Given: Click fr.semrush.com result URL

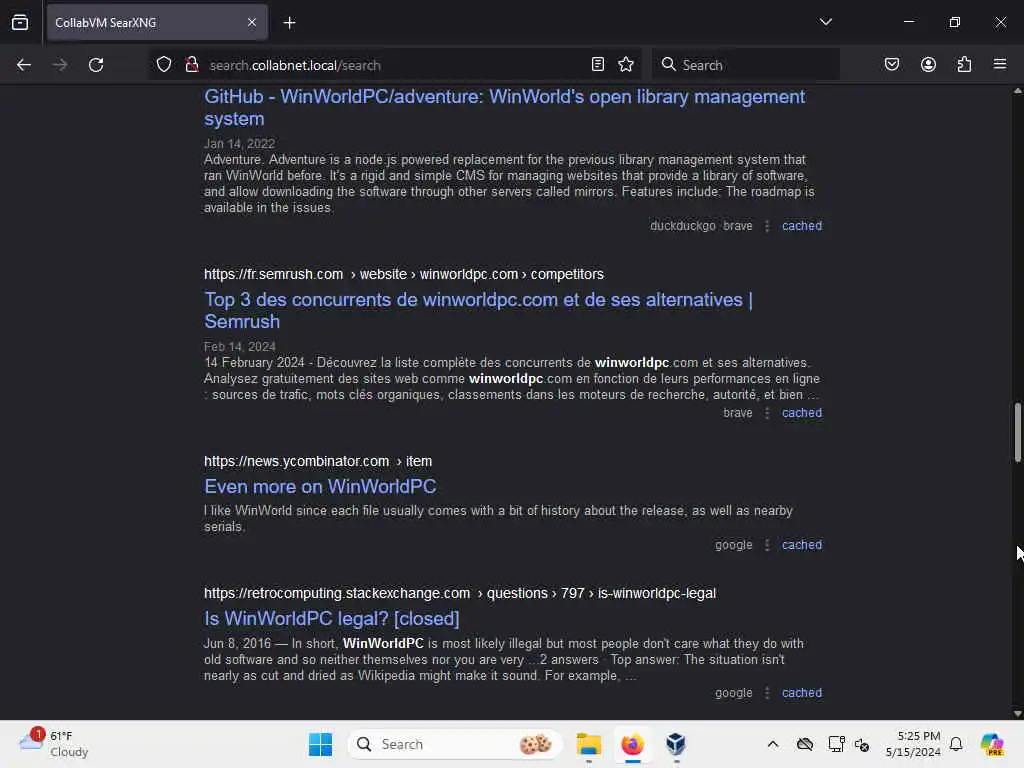Looking at the screenshot, I should pyautogui.click(x=404, y=274).
